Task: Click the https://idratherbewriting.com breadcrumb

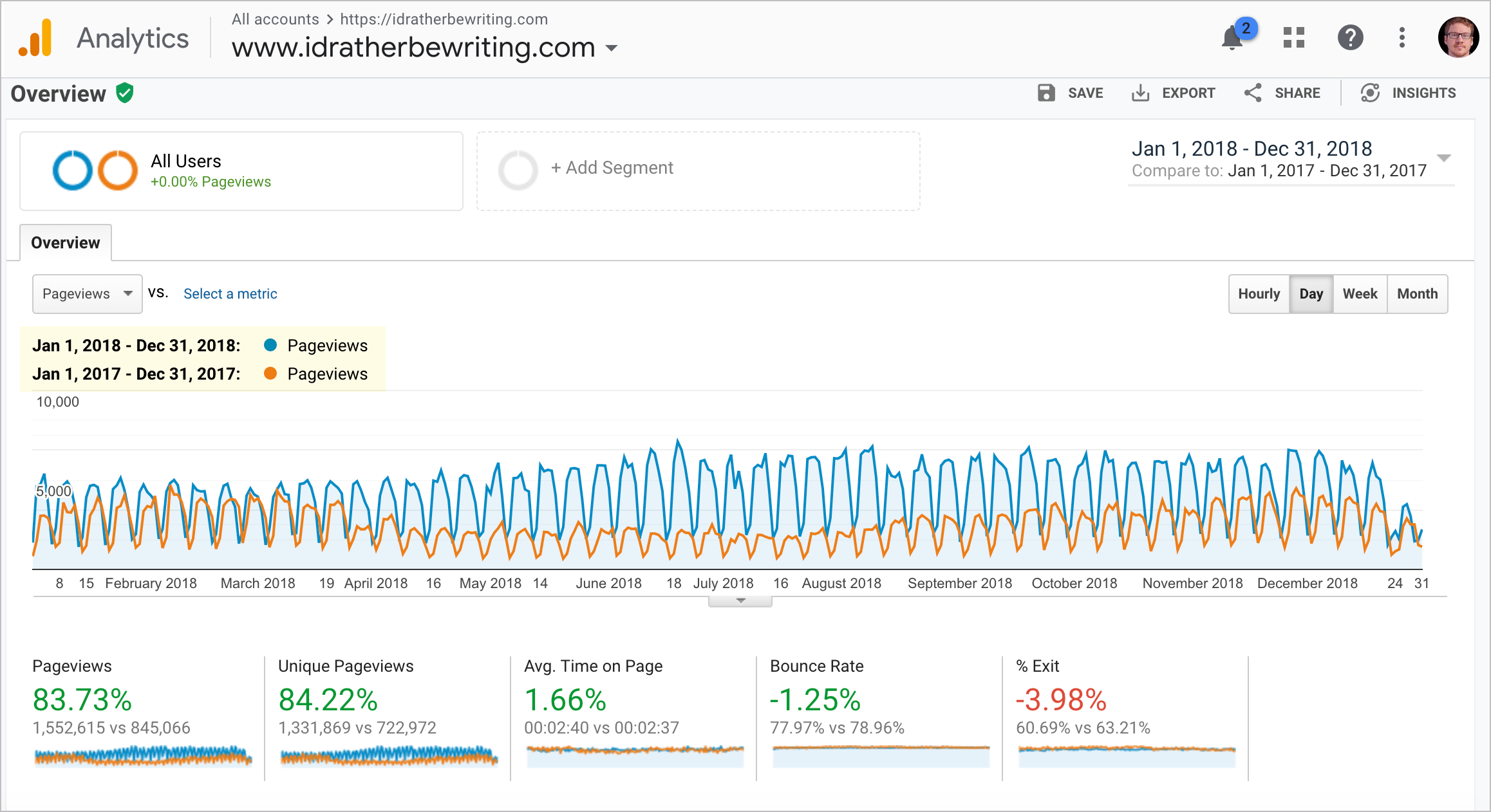Action: click(444, 19)
